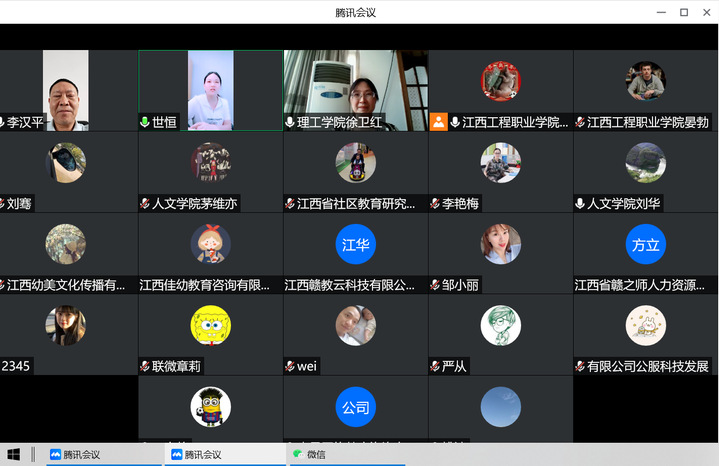Click the name label 江西佳幼教育咨询有限
Viewport: 719px width, 466px height.
pyautogui.click(x=205, y=285)
